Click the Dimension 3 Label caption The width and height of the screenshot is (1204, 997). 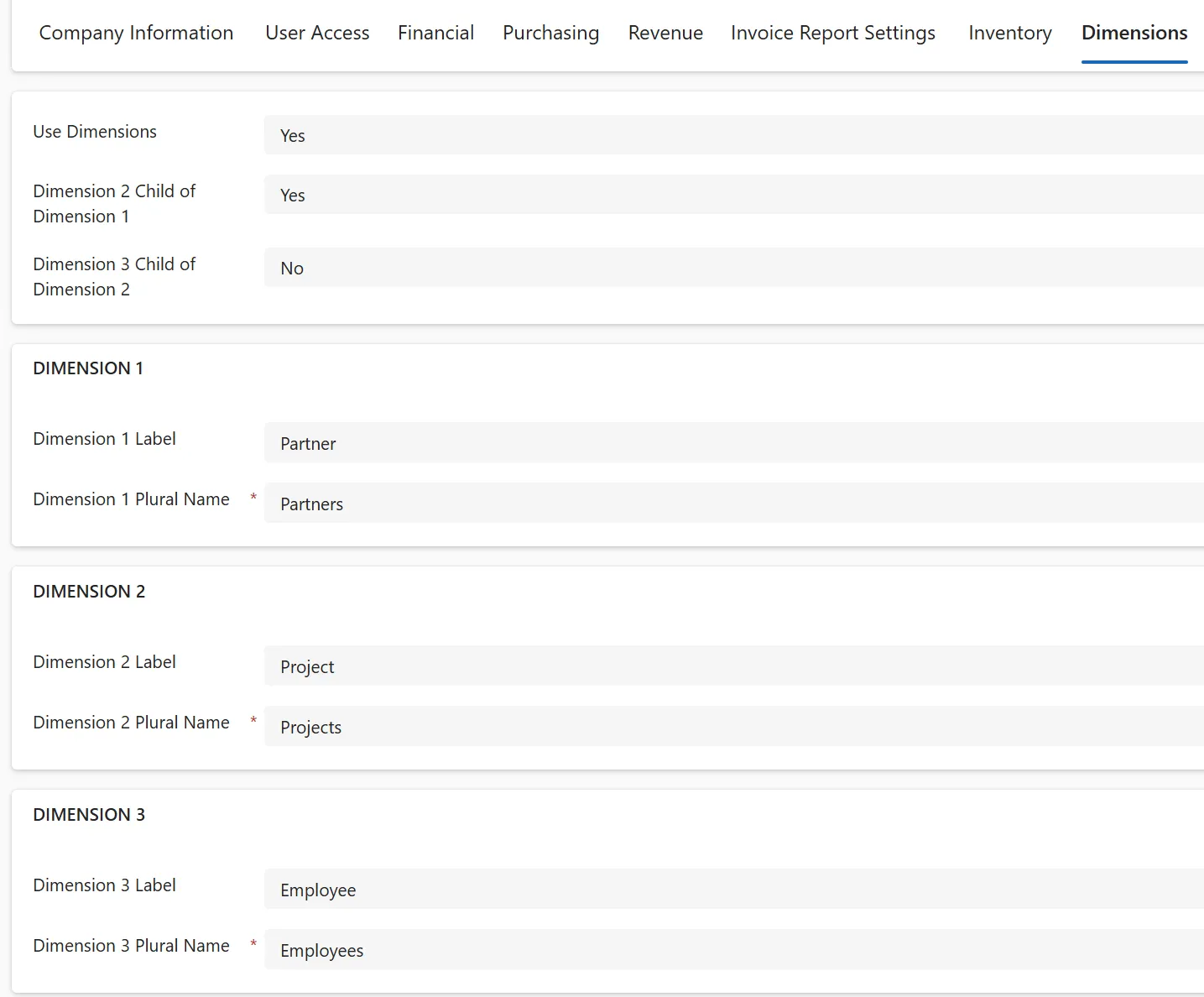point(104,885)
